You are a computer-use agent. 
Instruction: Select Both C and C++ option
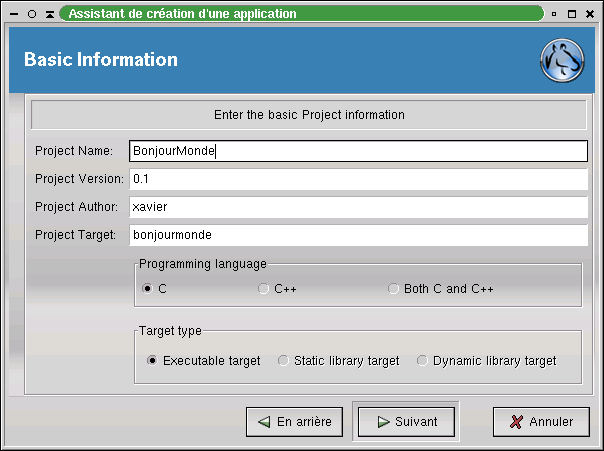(x=394, y=289)
